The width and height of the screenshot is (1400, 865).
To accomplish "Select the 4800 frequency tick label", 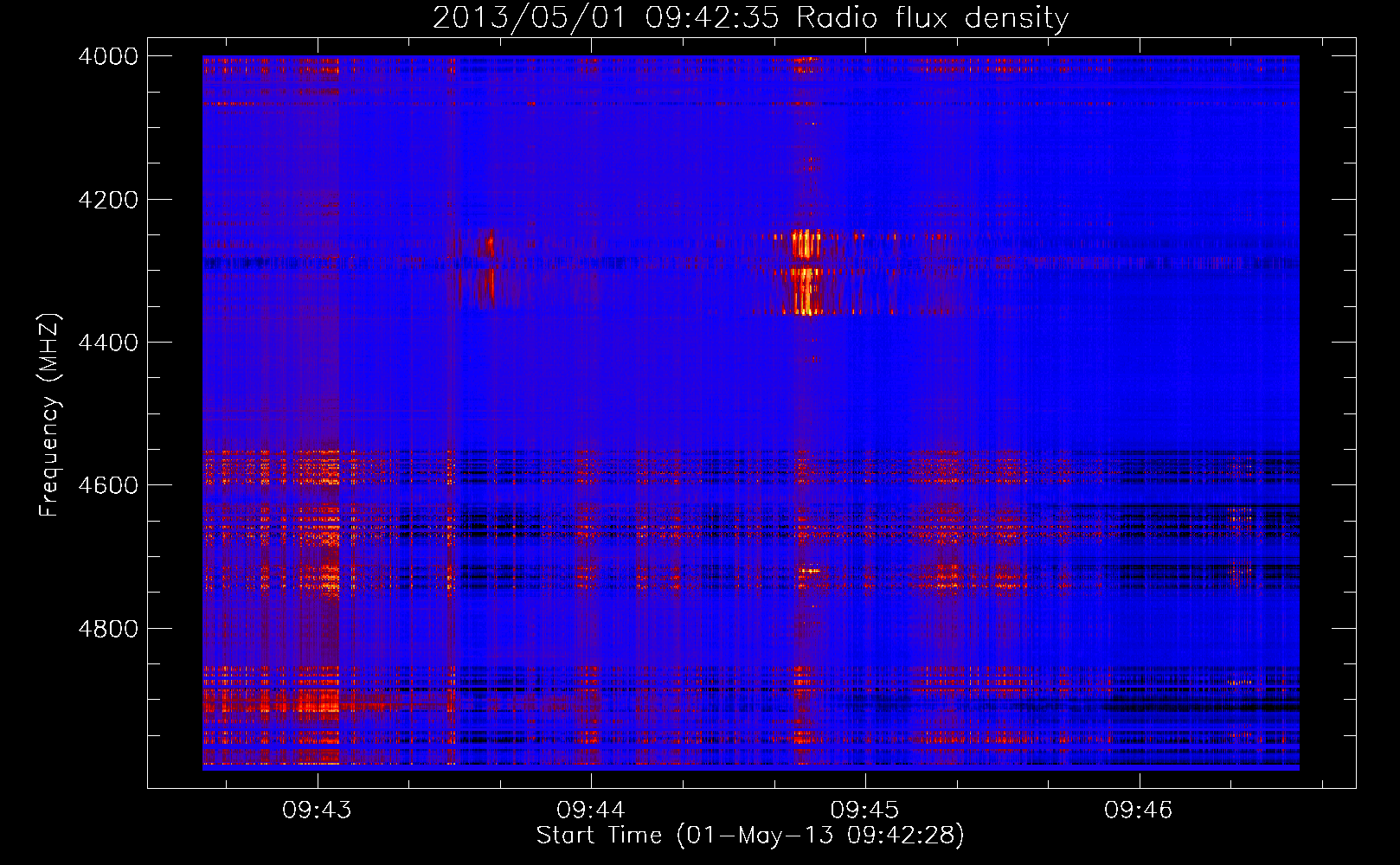I will tap(108, 629).
